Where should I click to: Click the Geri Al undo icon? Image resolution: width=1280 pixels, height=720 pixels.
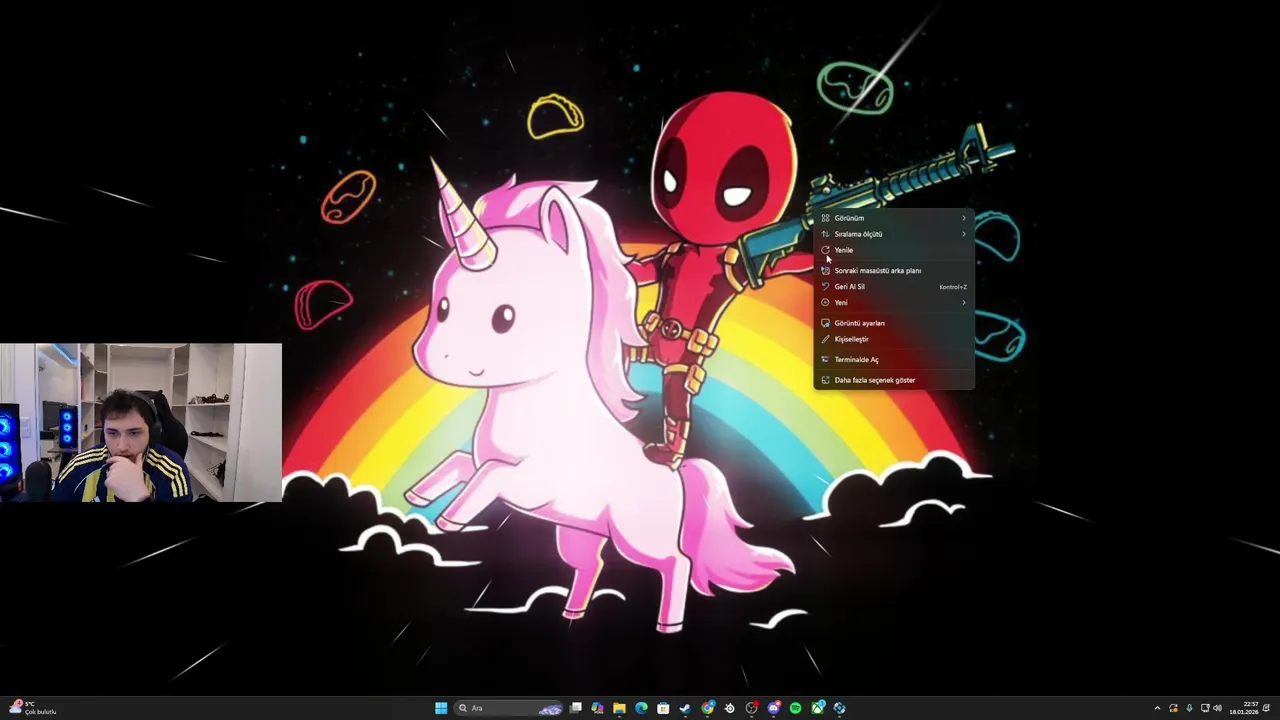click(825, 287)
